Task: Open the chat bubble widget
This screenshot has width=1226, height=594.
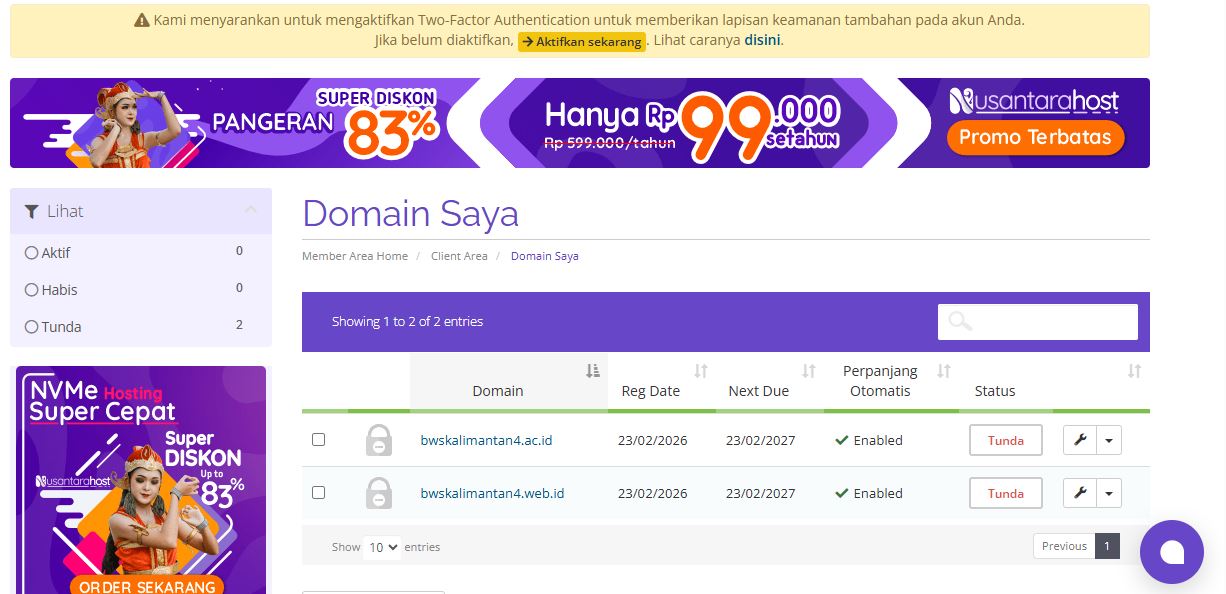Action: pos(1171,552)
